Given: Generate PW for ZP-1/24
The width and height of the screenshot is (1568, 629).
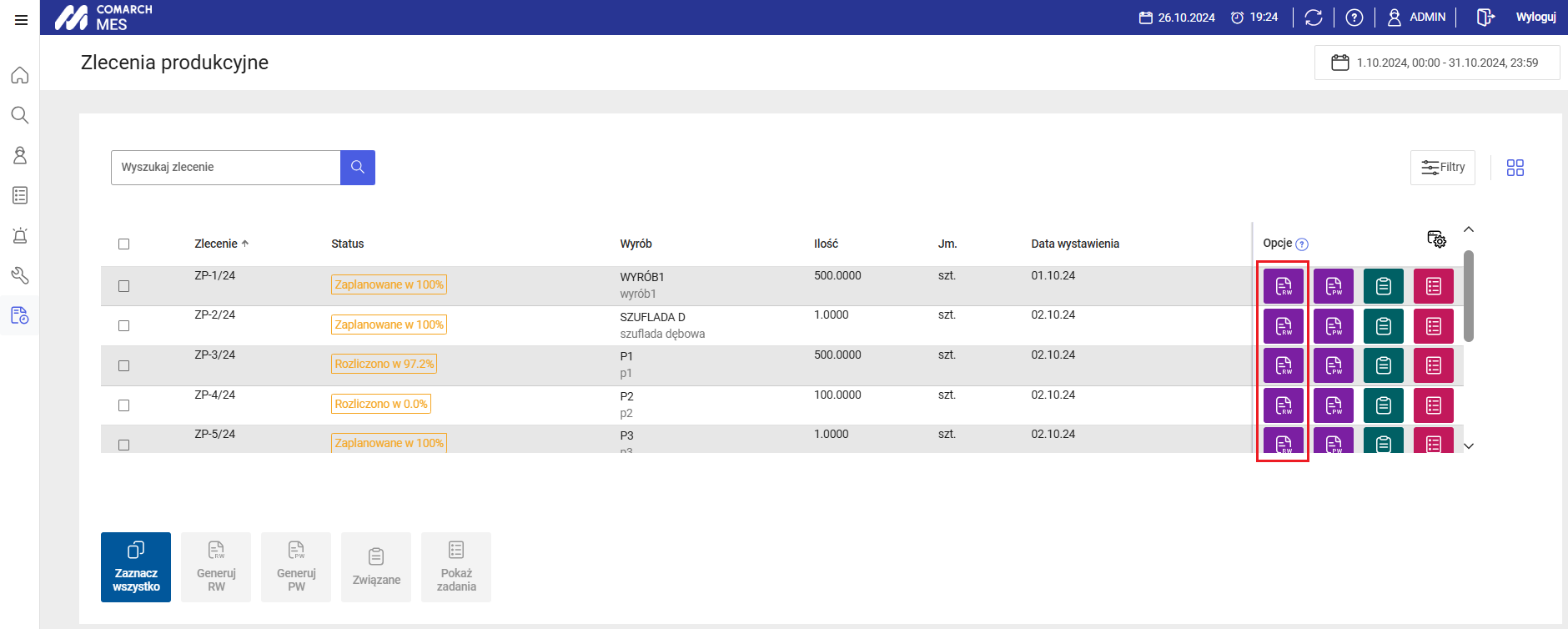Looking at the screenshot, I should [1334, 286].
